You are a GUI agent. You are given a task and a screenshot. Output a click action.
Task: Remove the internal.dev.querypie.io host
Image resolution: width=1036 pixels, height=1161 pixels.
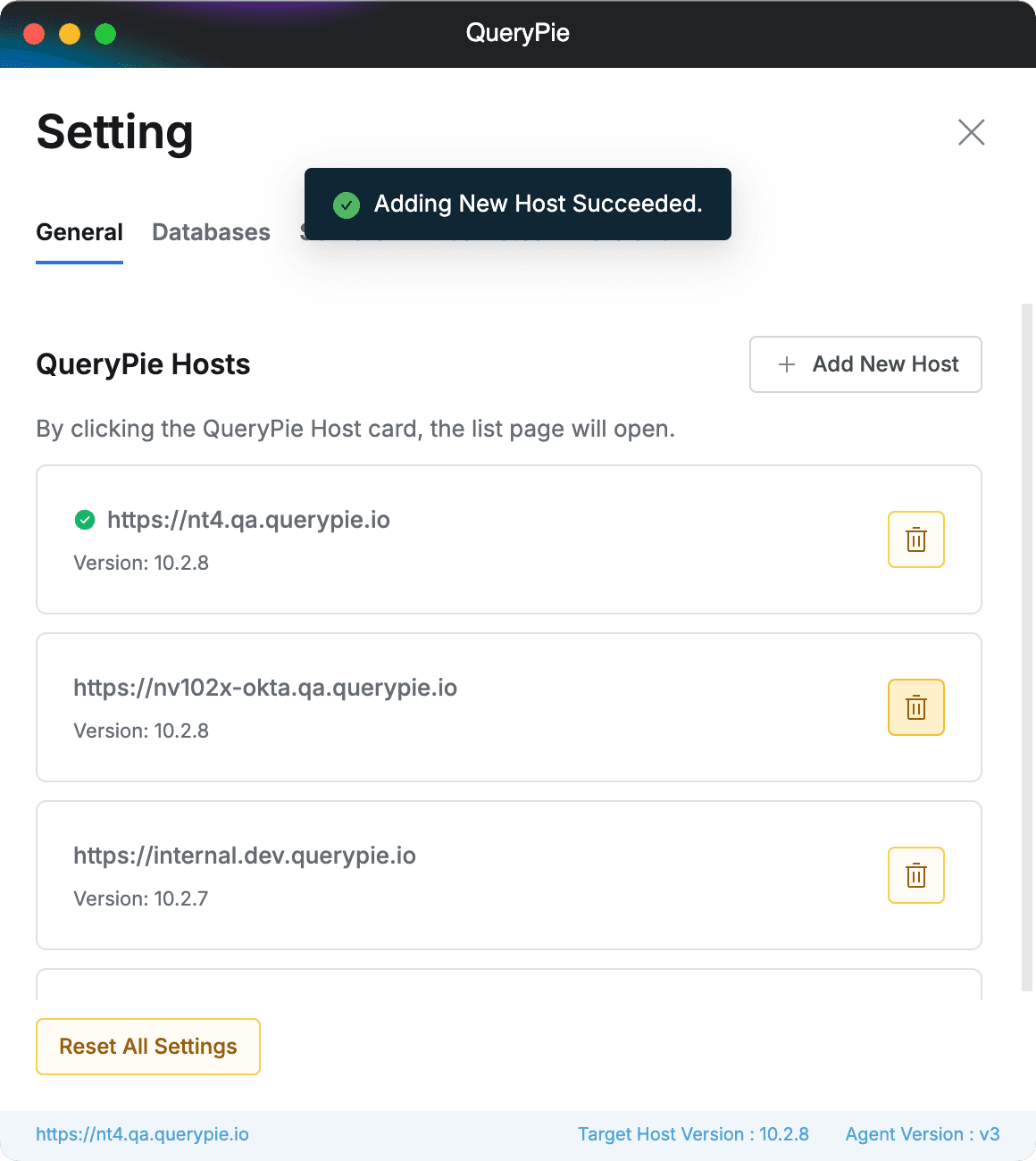pyautogui.click(x=915, y=875)
